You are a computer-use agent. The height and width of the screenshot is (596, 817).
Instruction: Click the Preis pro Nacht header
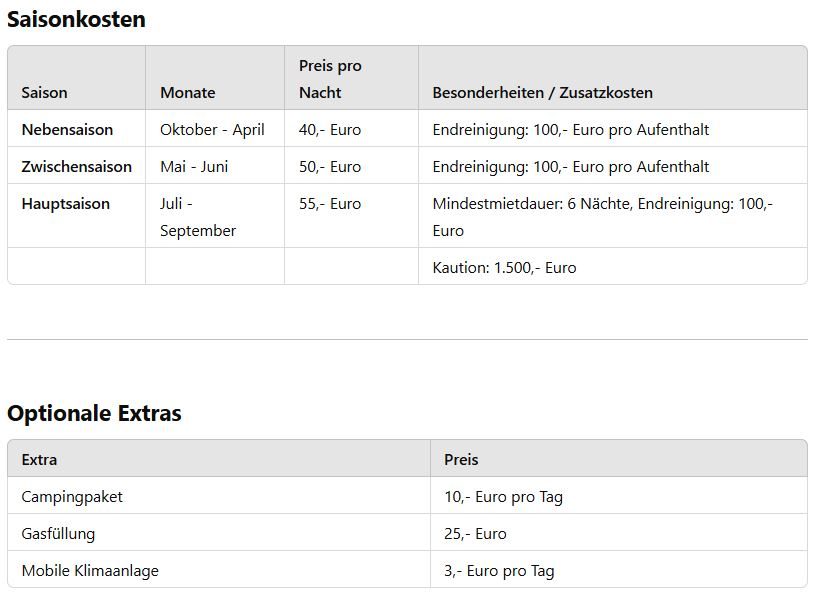(x=330, y=79)
